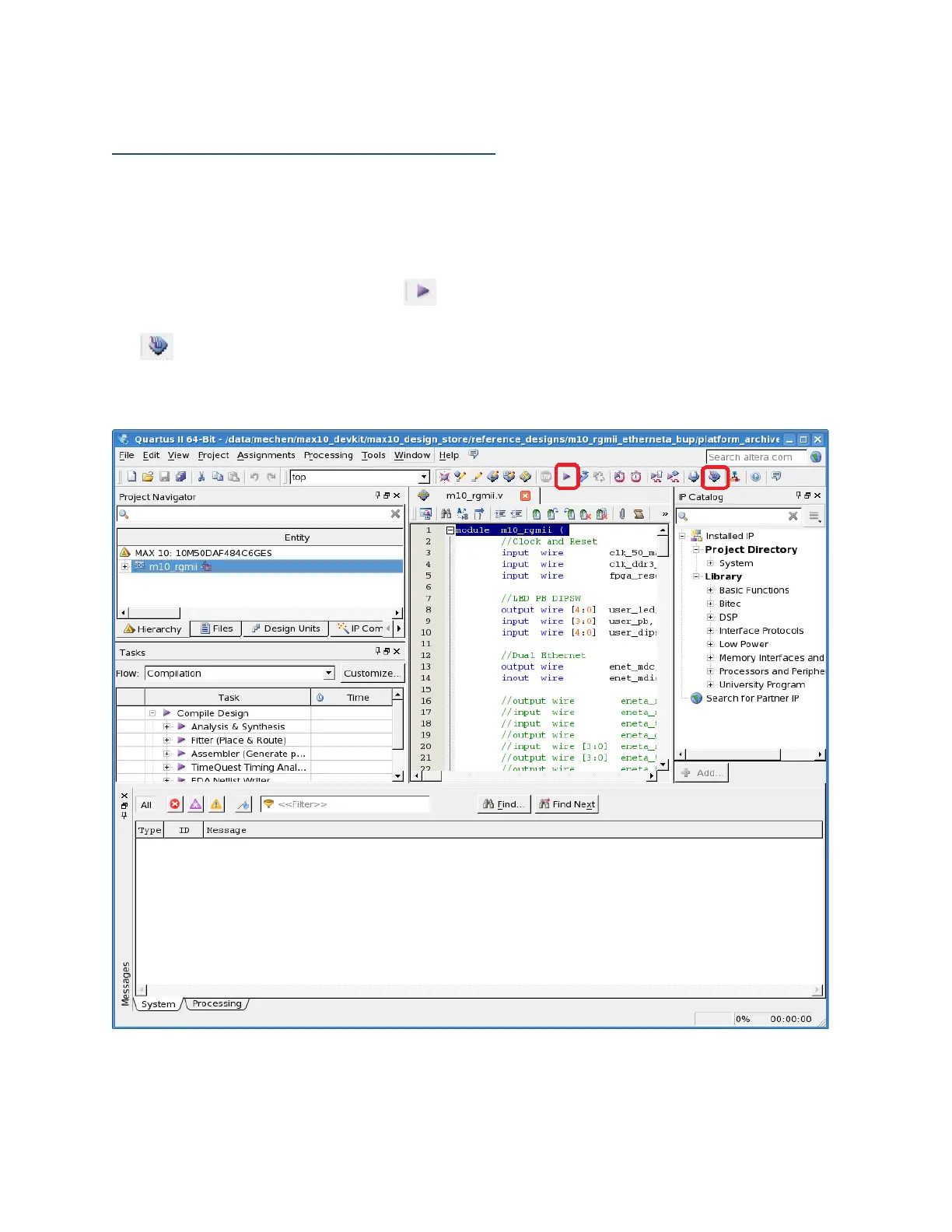This screenshot has height=1232, width=952.
Task: Click the Add... button in IP Catalog
Action: (x=702, y=773)
